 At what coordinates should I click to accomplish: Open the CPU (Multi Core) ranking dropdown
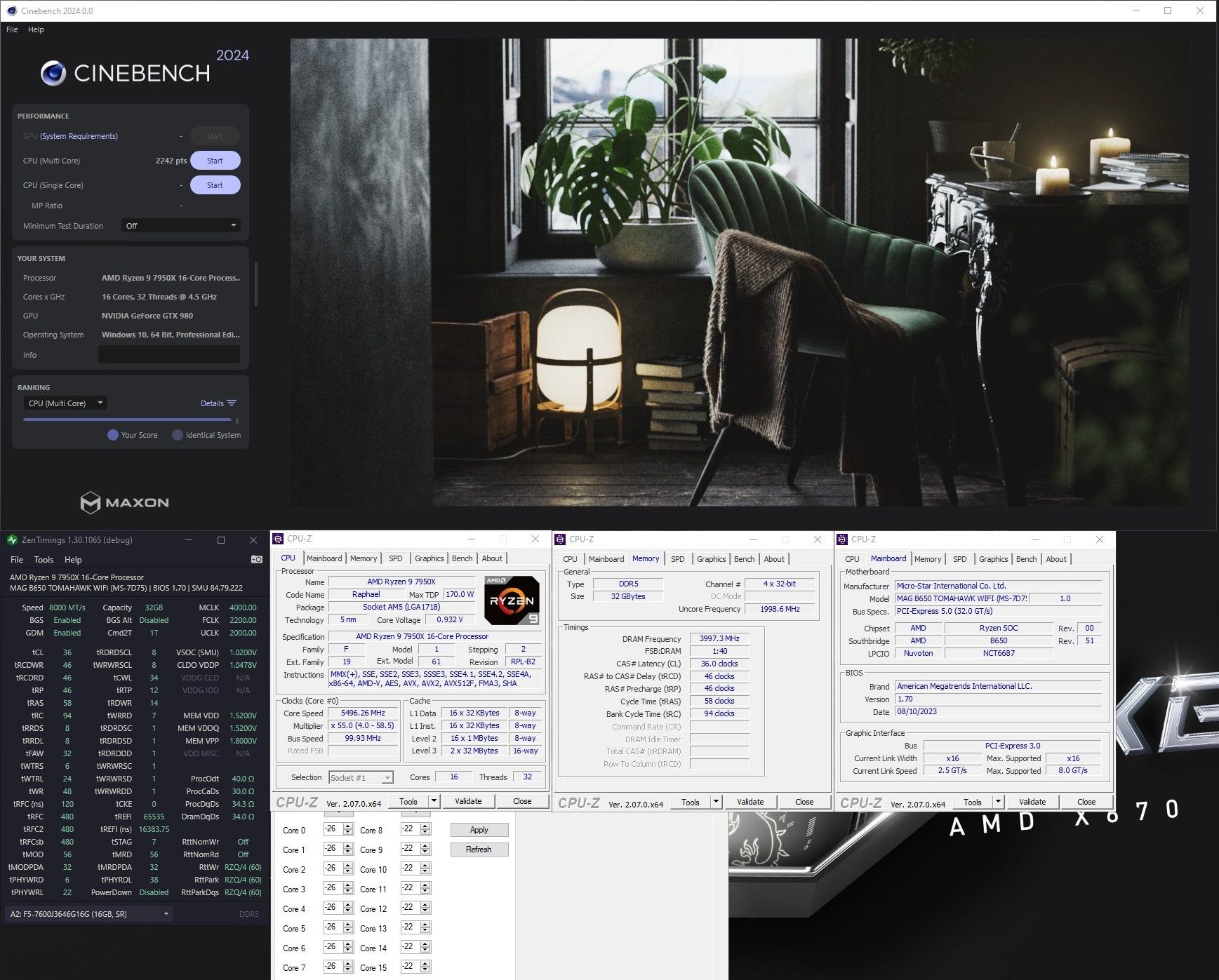(x=66, y=403)
